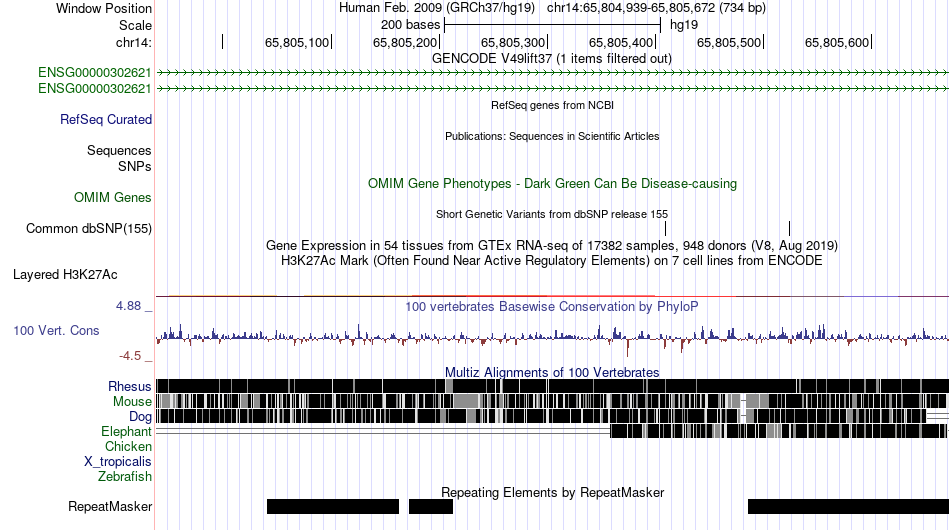Click the Scale label

[135, 25]
